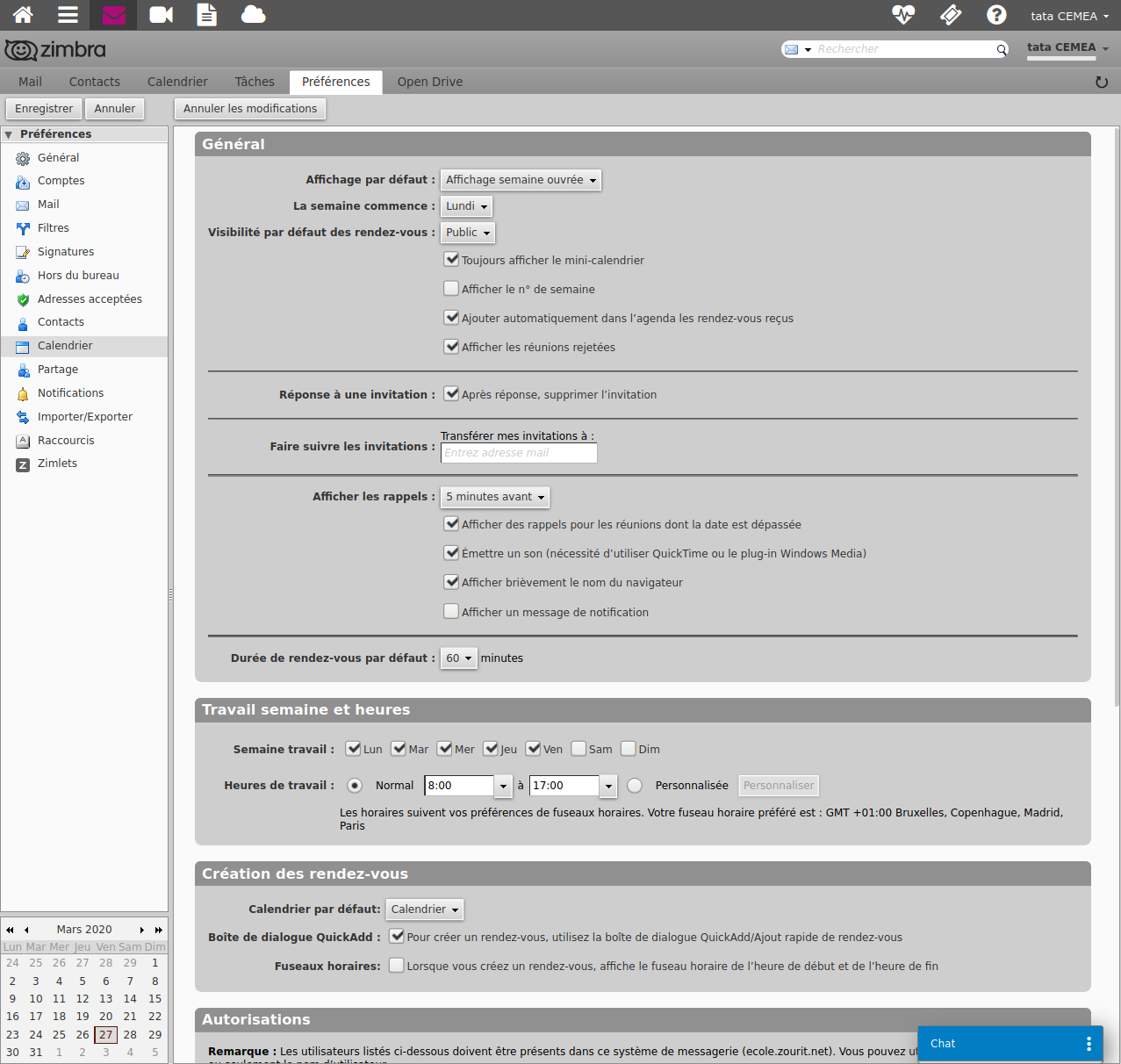1121x1064 pixels.
Task: Select March 27 in mini-calendar
Action: (106, 1035)
